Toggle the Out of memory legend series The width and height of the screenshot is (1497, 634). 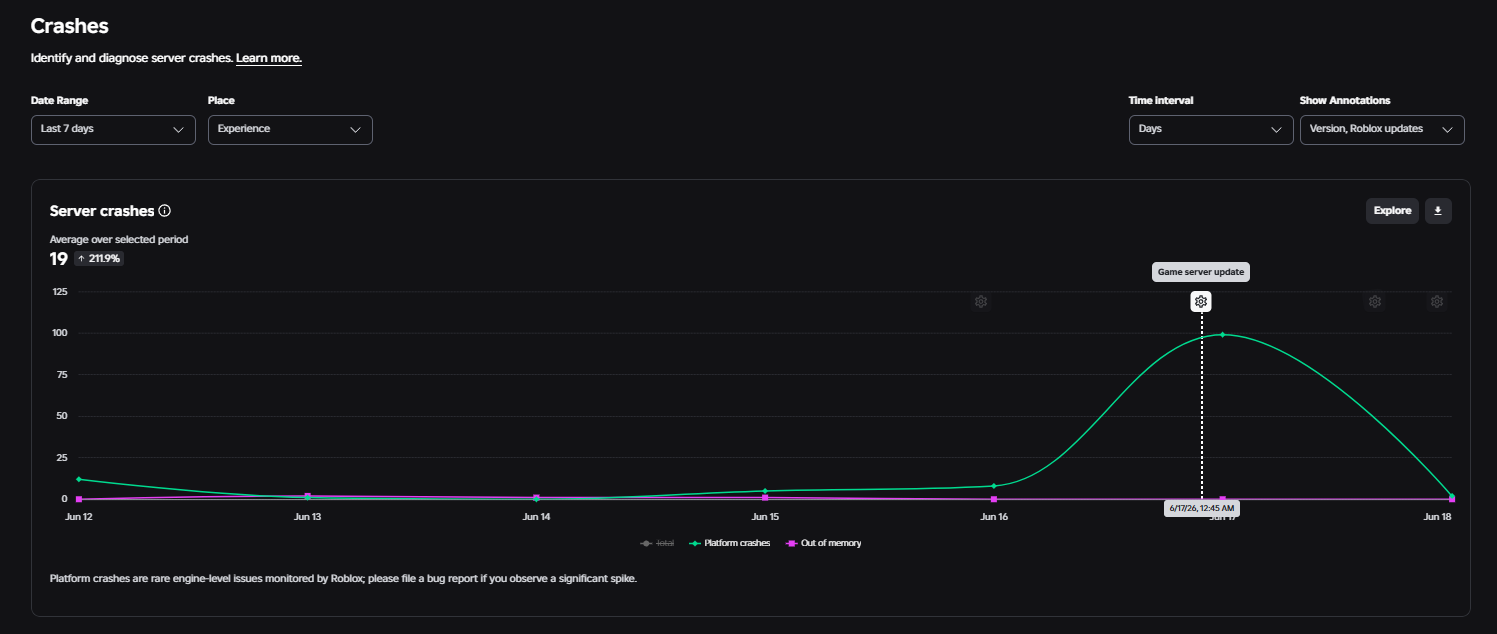(822, 543)
